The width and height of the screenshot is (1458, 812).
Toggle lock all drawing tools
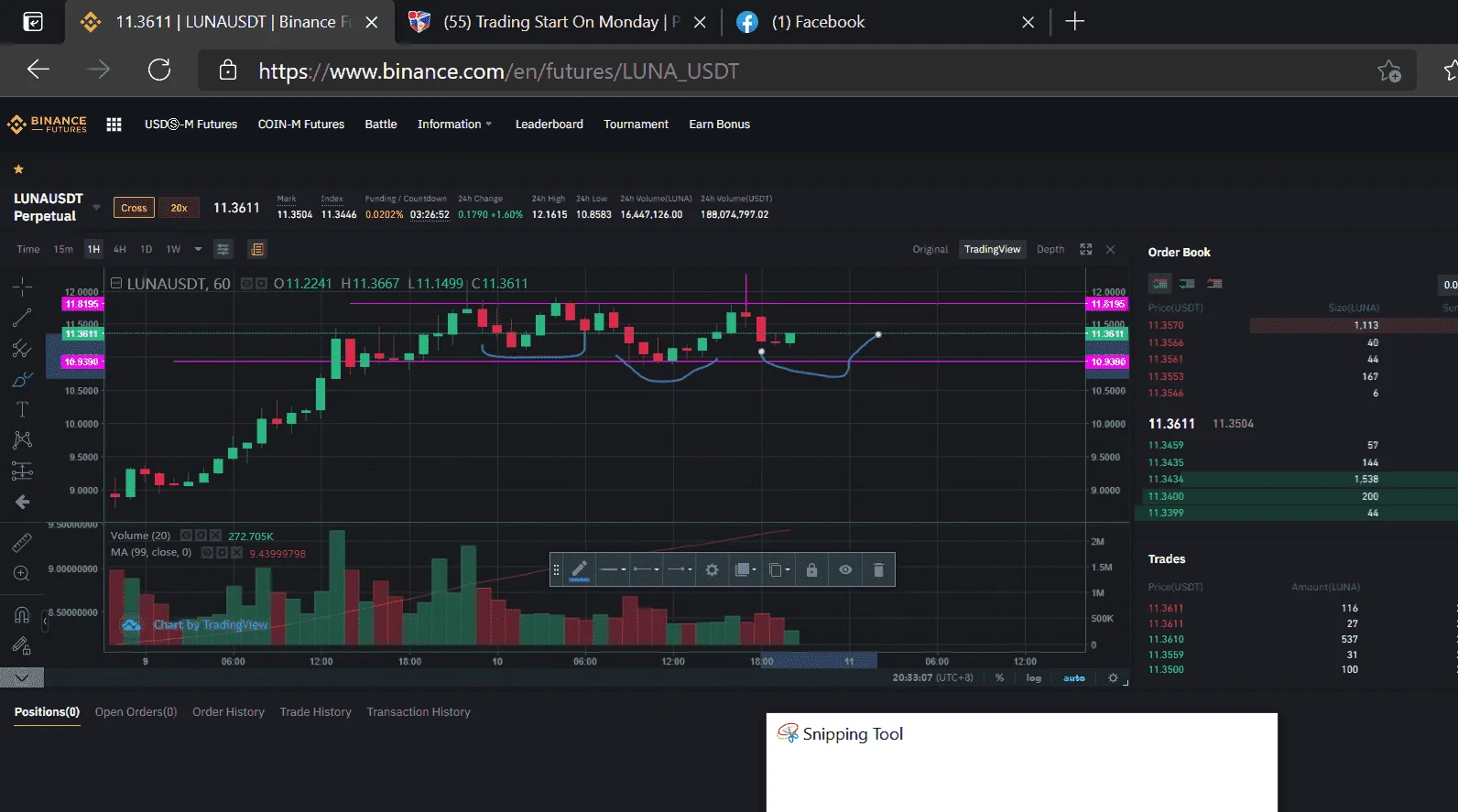coord(22,646)
